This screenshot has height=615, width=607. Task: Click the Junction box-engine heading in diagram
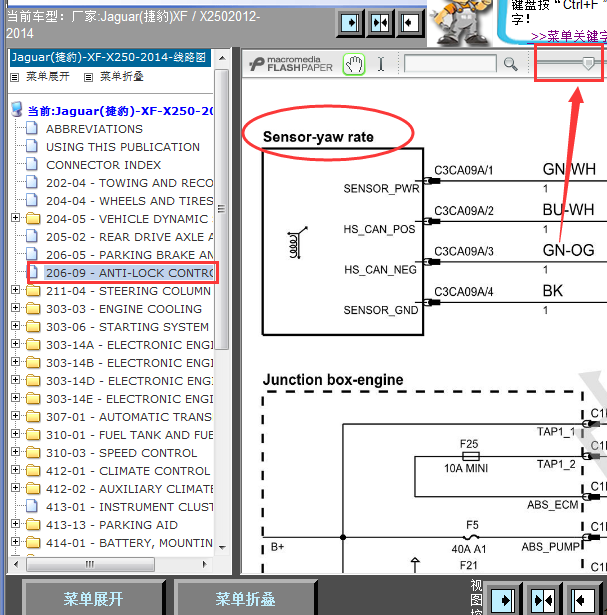(333, 380)
